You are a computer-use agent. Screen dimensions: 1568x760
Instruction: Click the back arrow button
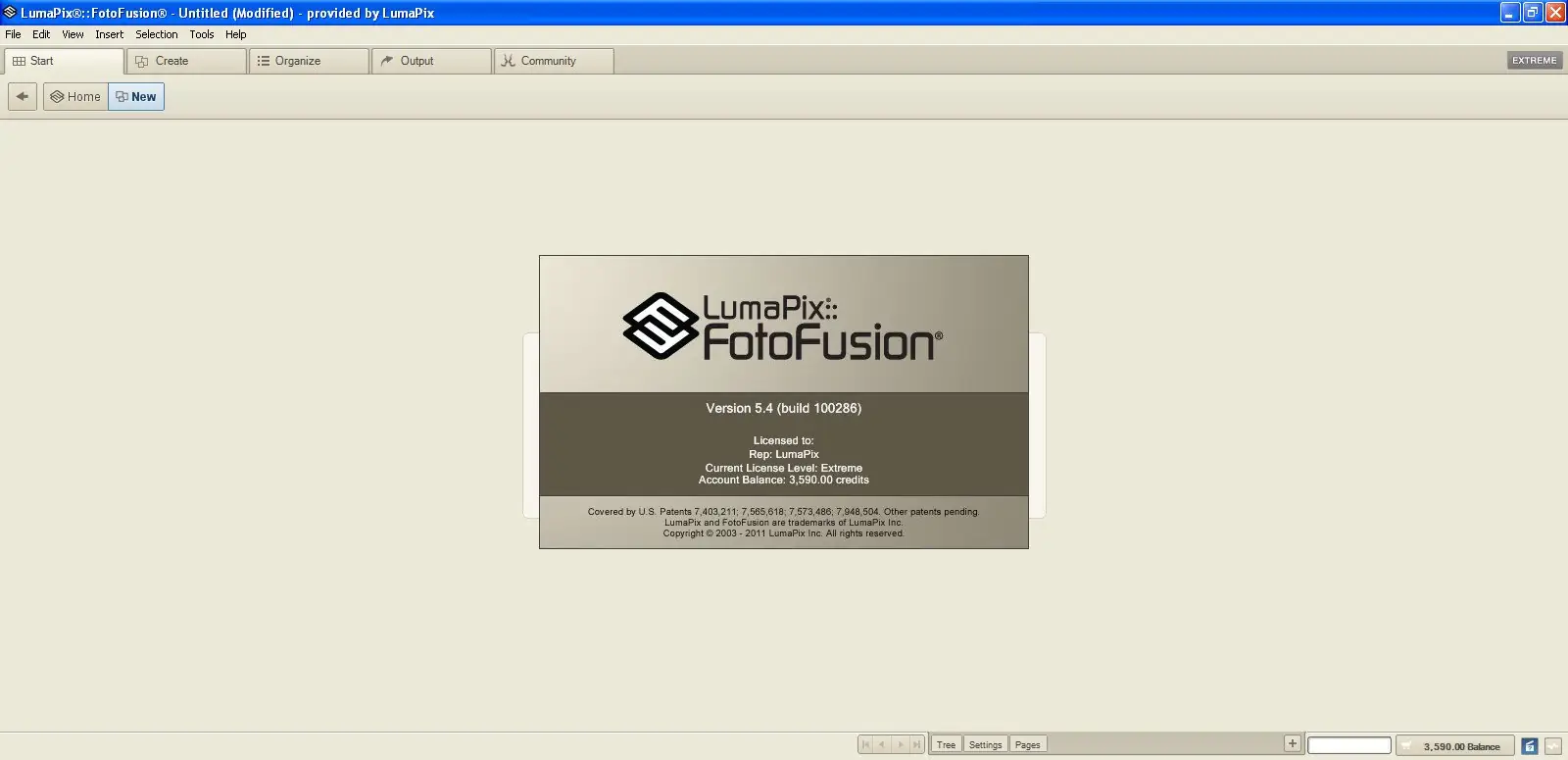(23, 97)
